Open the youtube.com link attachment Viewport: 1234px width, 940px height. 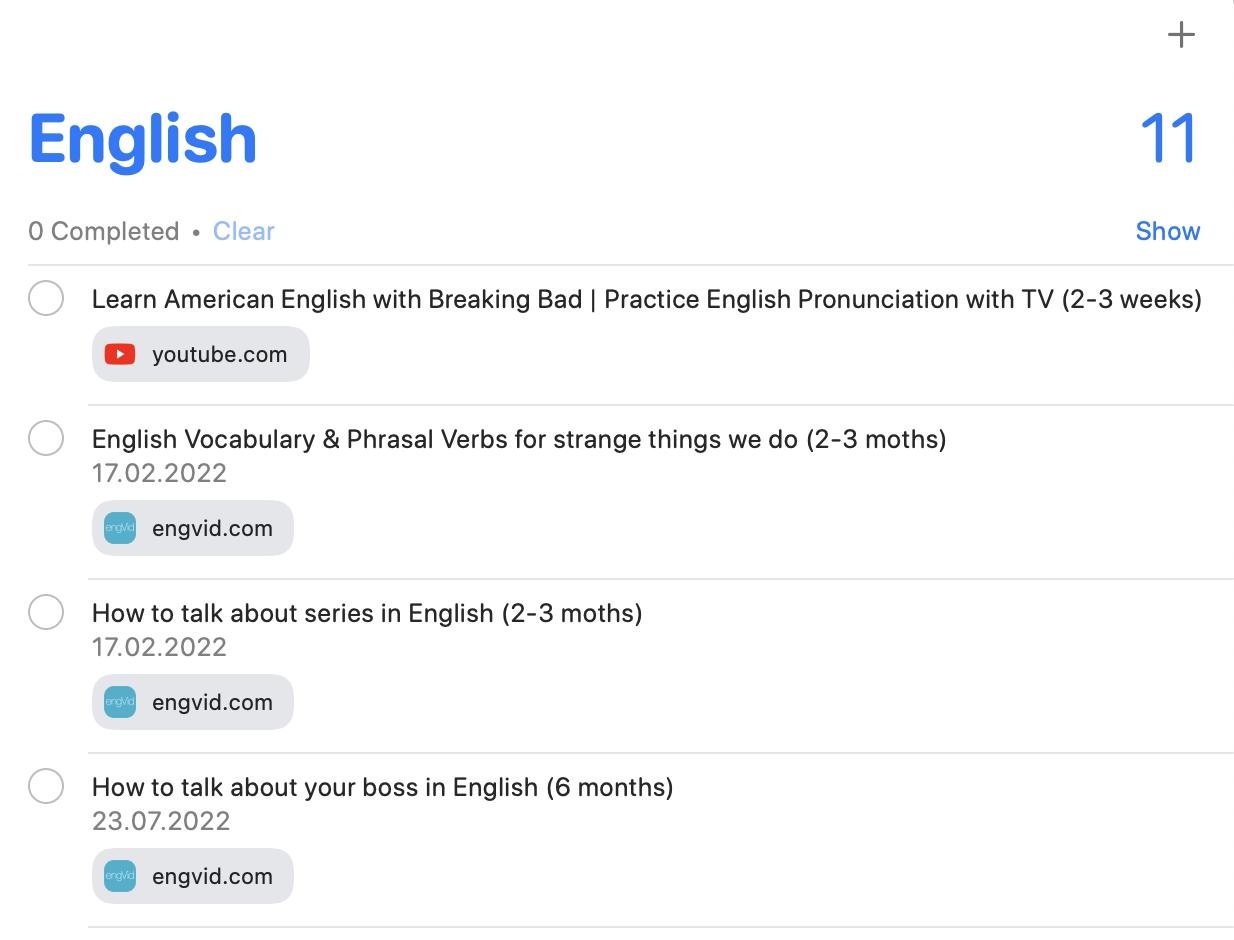[218, 354]
